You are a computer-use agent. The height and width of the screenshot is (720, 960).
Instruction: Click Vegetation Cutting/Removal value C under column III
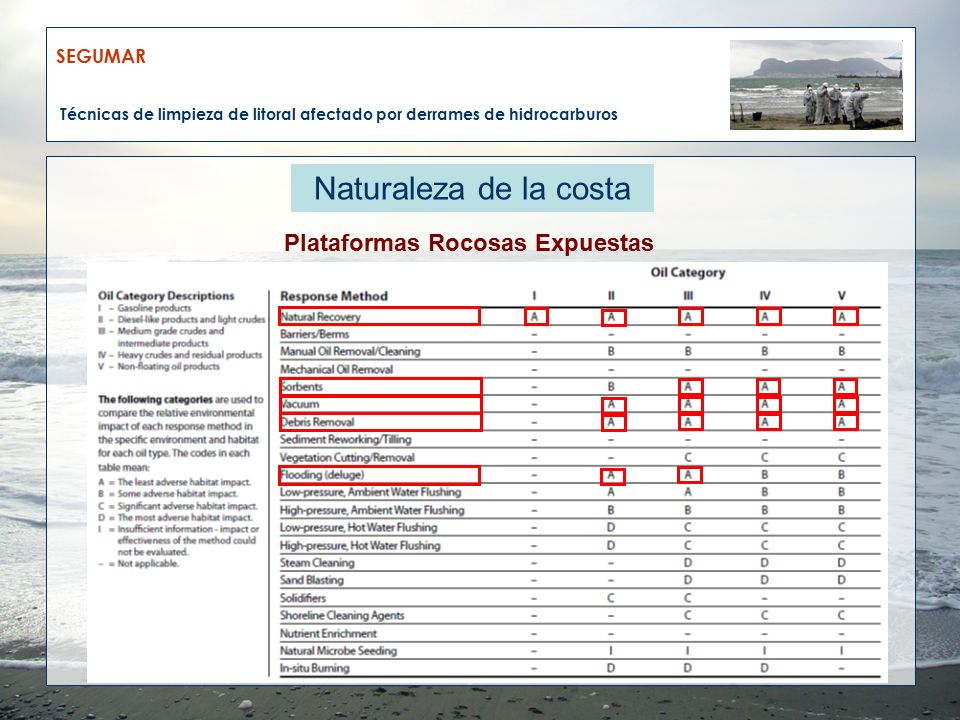pyautogui.click(x=688, y=457)
